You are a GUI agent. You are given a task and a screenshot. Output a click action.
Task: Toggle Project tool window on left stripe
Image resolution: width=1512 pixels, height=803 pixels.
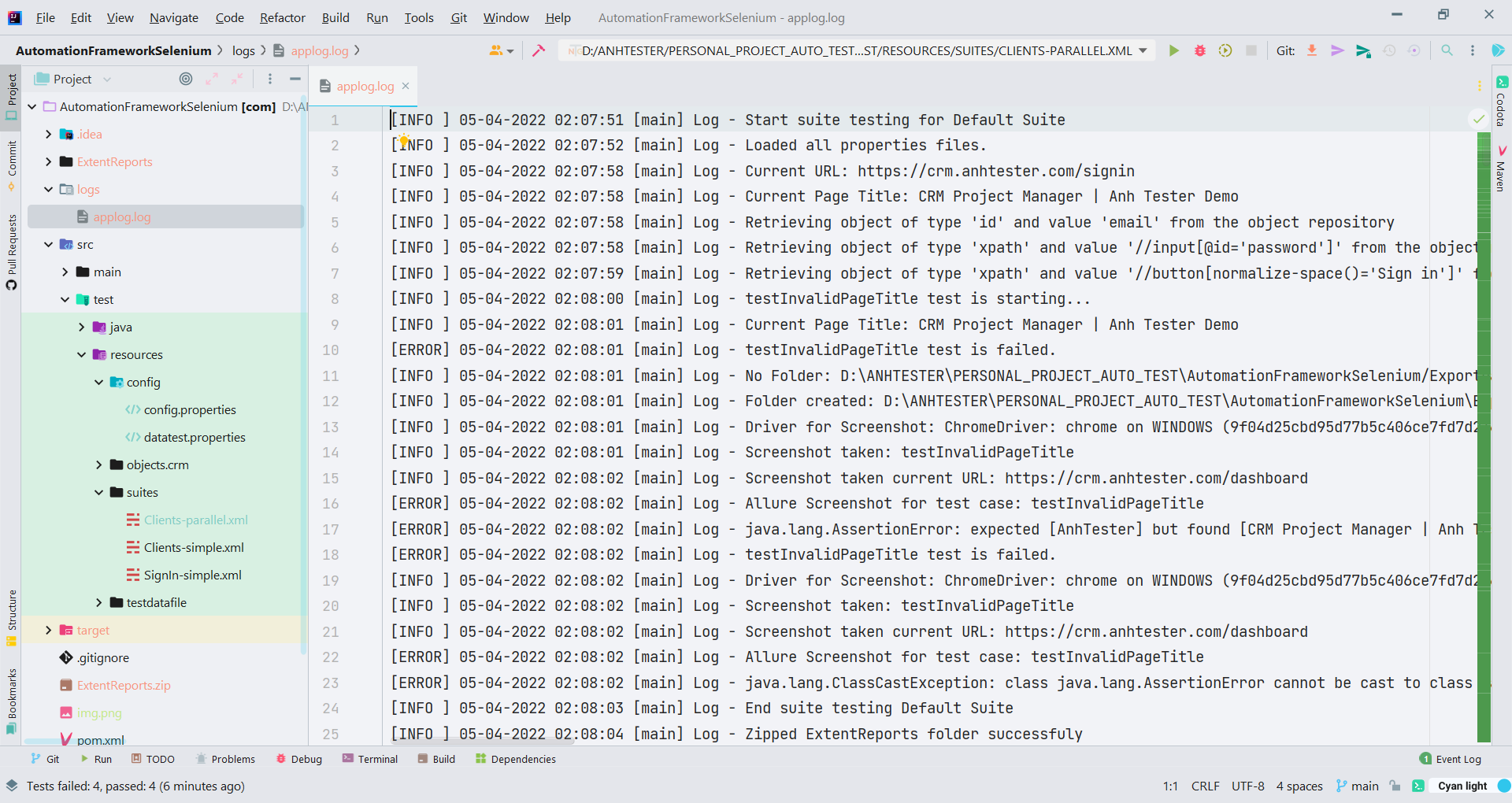point(11,97)
